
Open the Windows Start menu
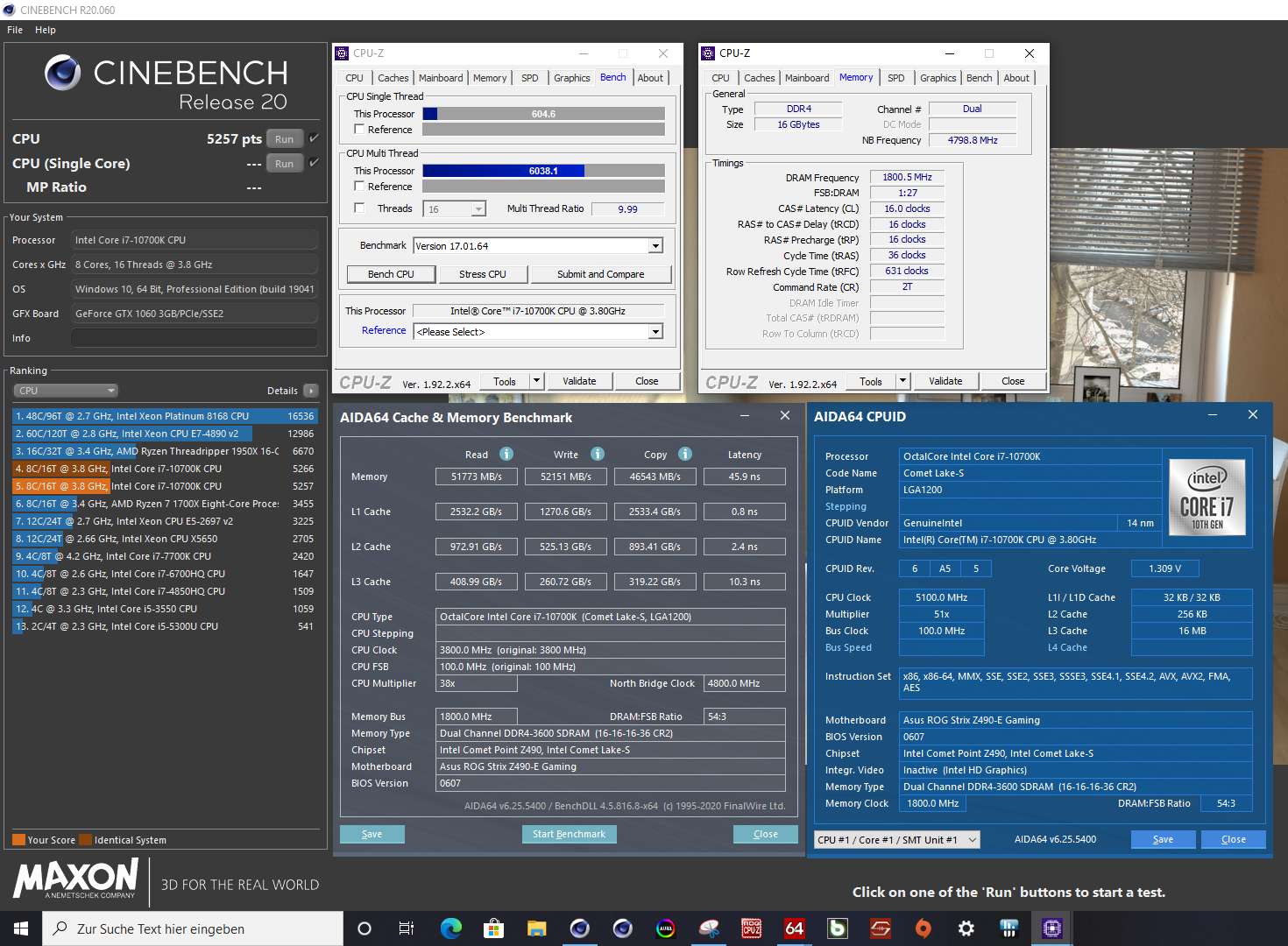click(x=21, y=928)
